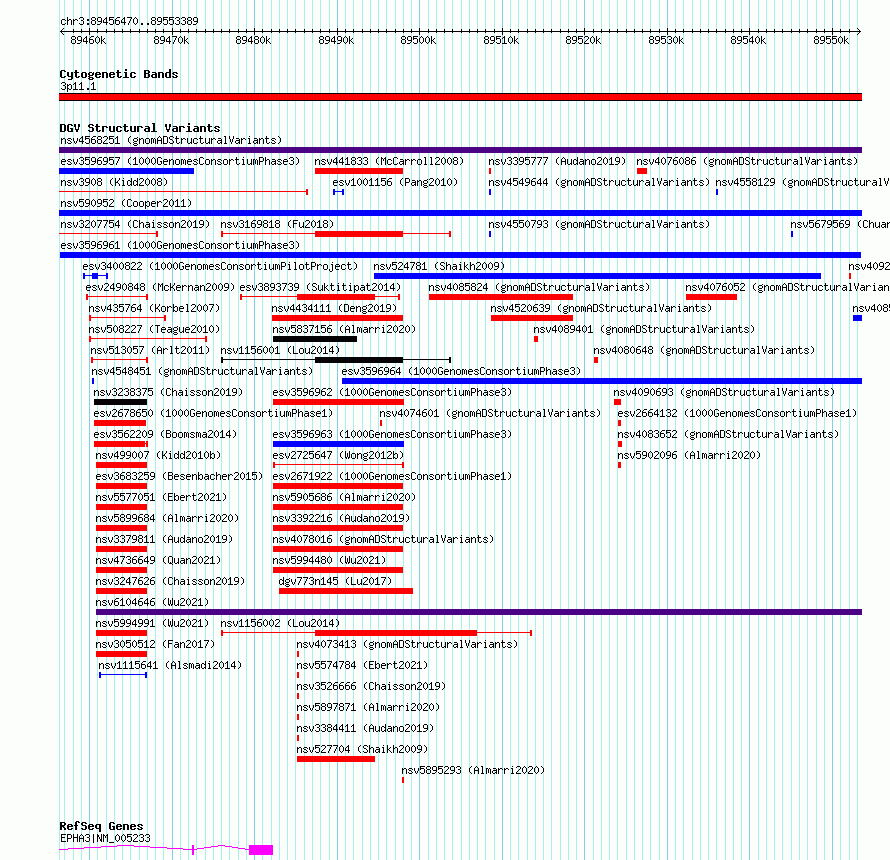
Task: Select nsv4520639 gnomAD variant label
Action: click(601, 308)
